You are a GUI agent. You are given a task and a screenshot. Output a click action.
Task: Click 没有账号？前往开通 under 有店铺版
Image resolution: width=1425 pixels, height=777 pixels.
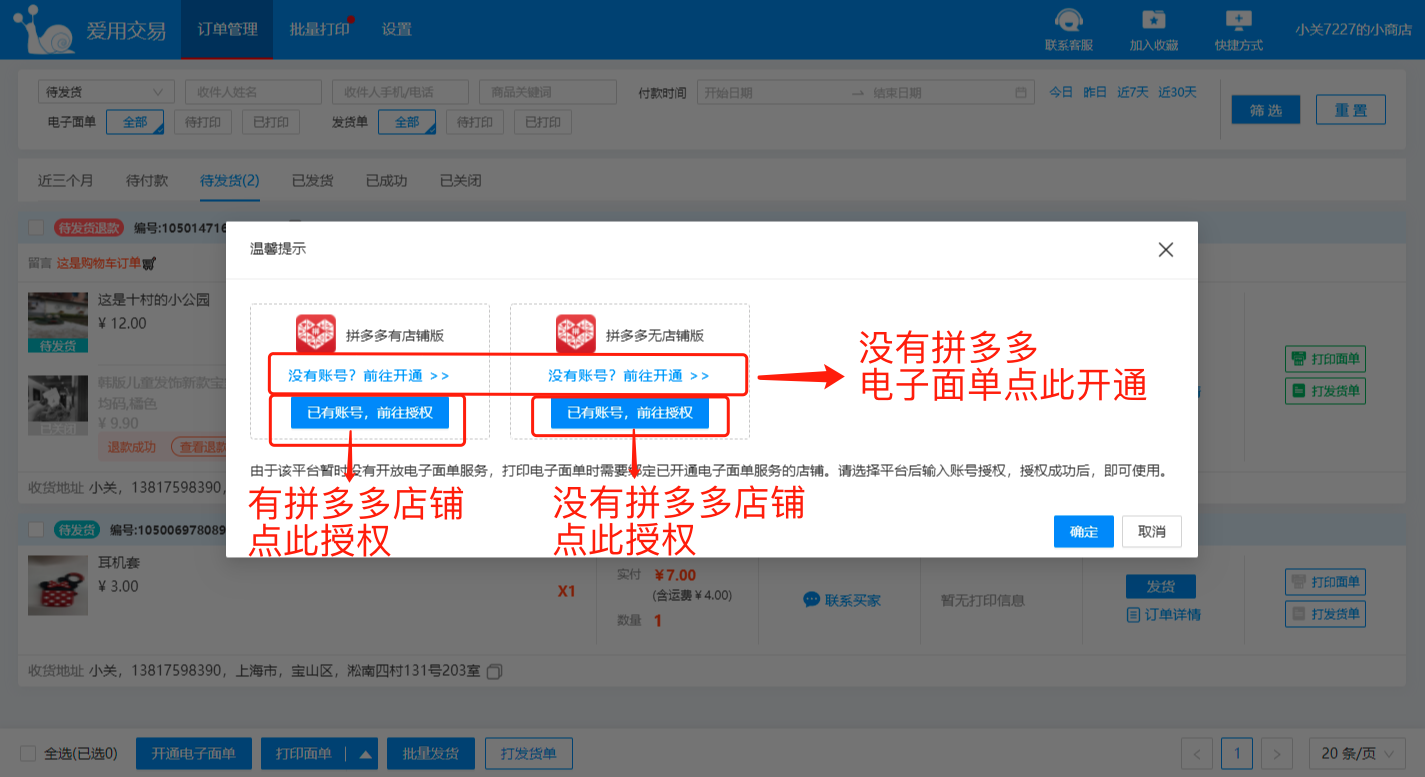369,375
